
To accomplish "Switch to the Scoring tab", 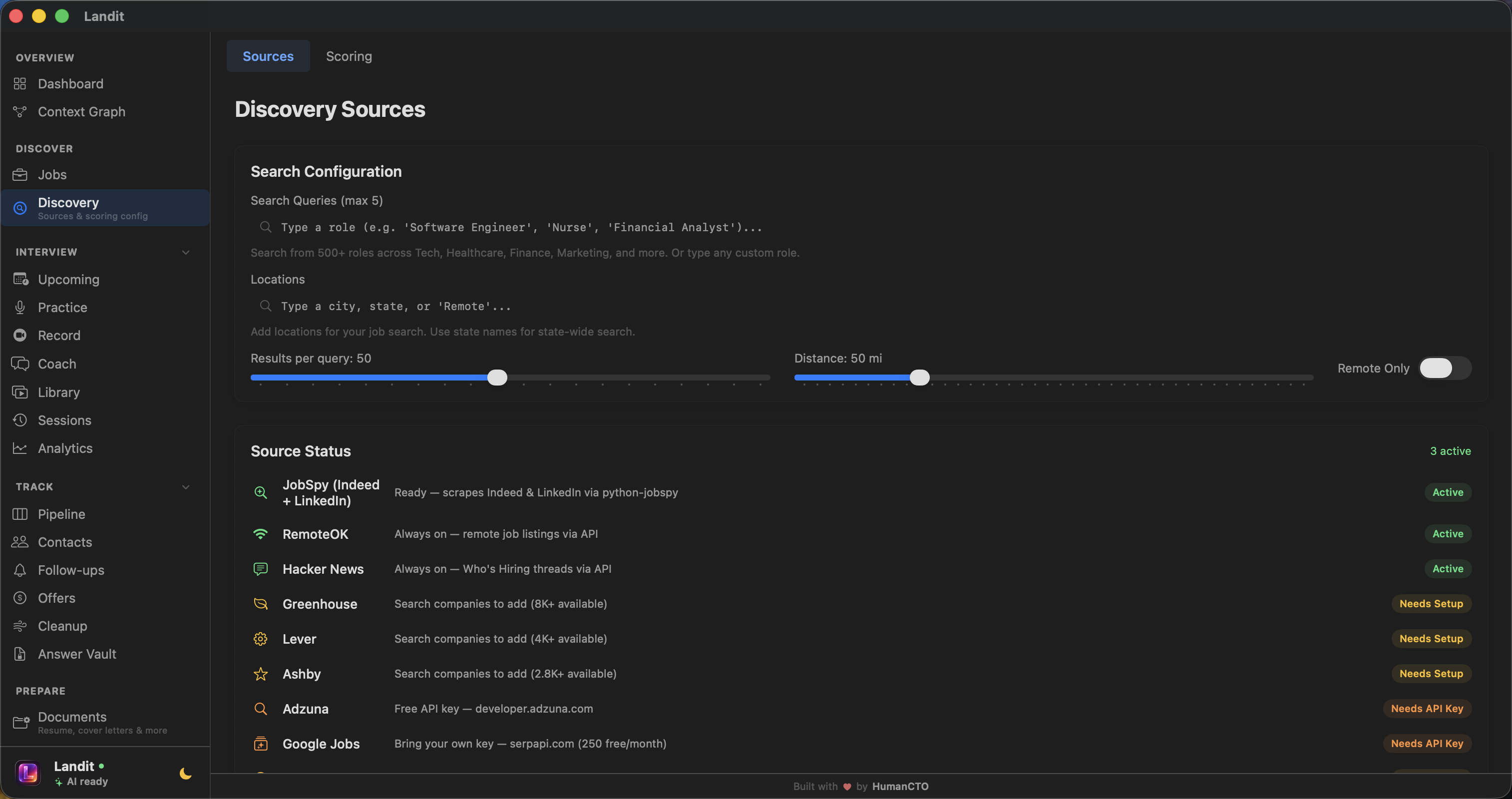I will coord(349,56).
